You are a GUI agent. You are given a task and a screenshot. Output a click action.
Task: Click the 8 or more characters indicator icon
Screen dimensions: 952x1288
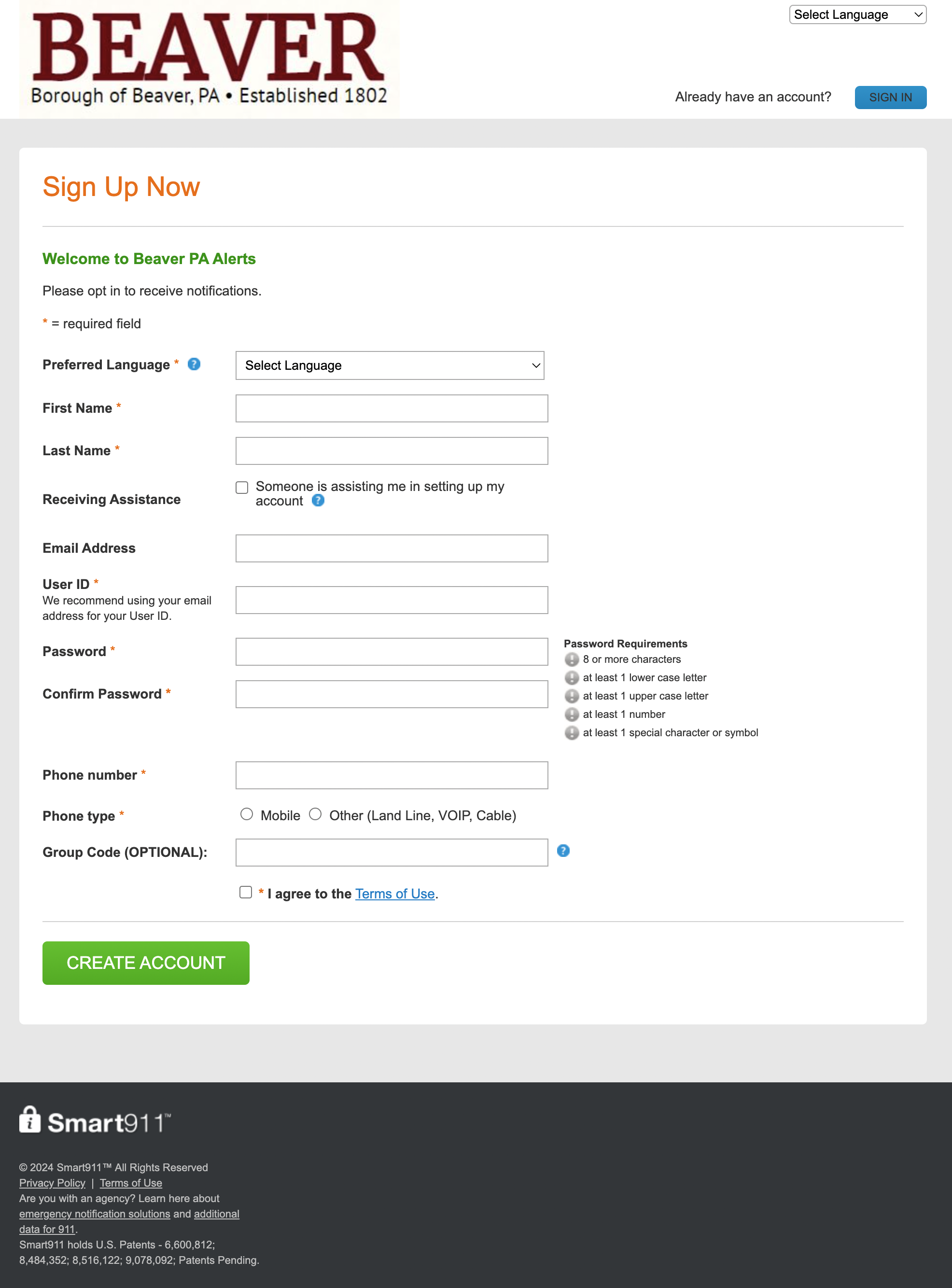pos(571,659)
